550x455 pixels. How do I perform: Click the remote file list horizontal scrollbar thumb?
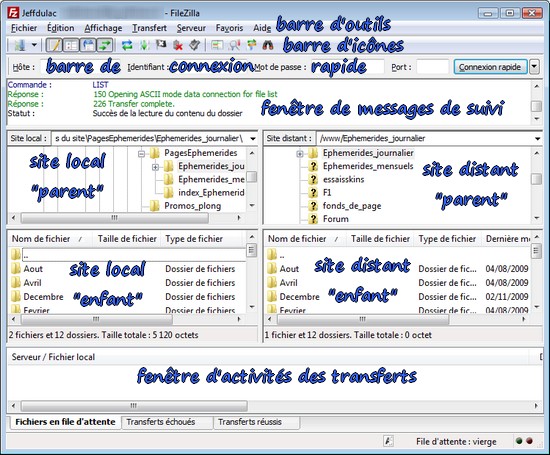tap(363, 319)
